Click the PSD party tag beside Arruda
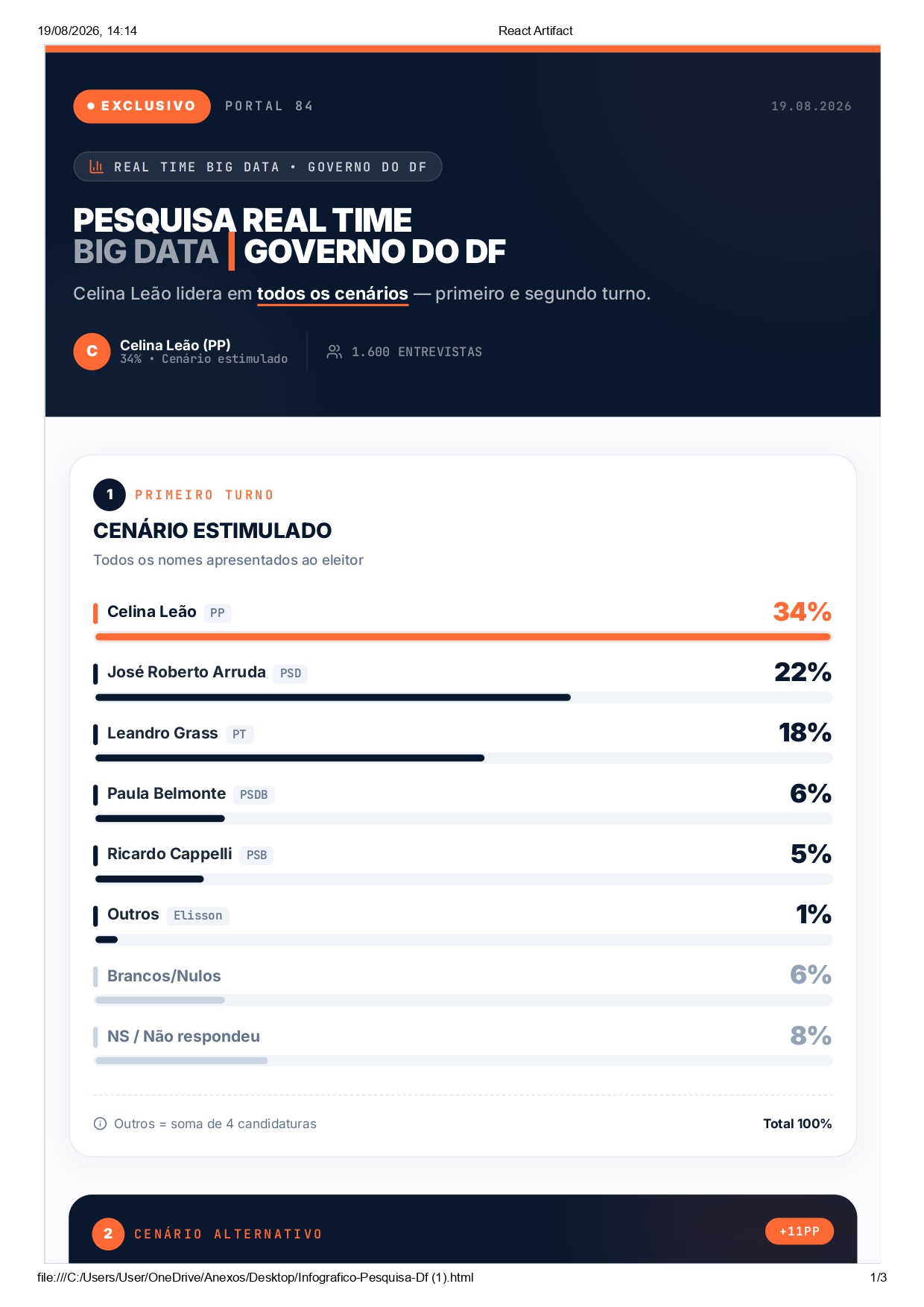The height and width of the screenshot is (1307, 924). pos(291,674)
